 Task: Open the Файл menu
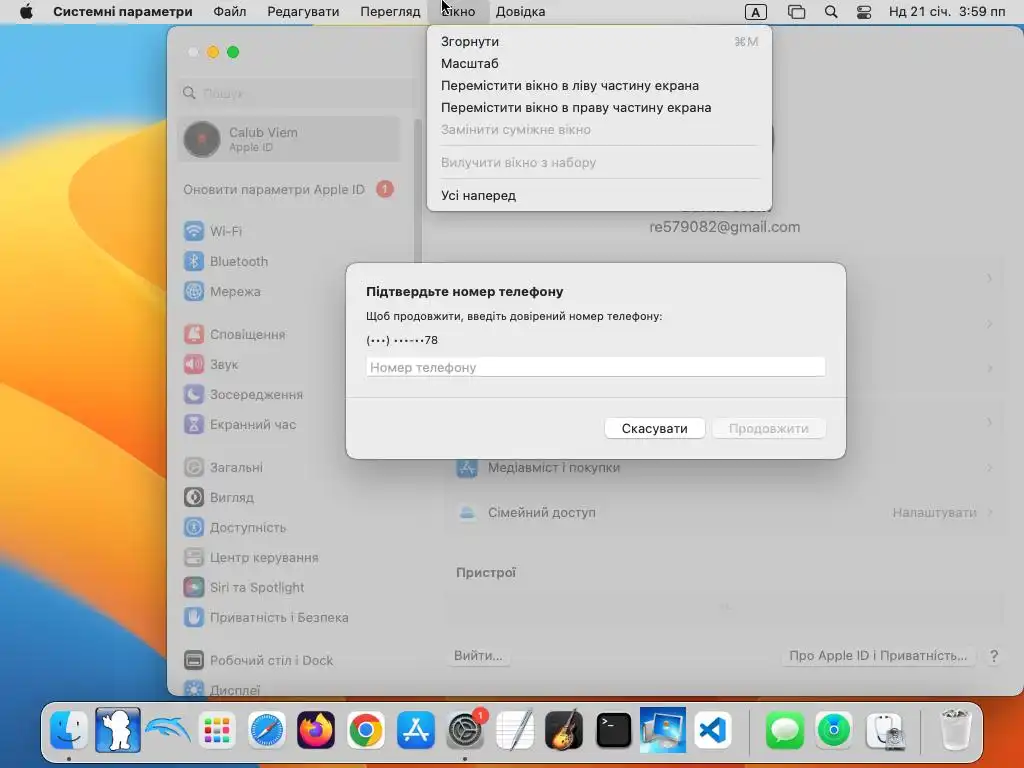coord(230,12)
